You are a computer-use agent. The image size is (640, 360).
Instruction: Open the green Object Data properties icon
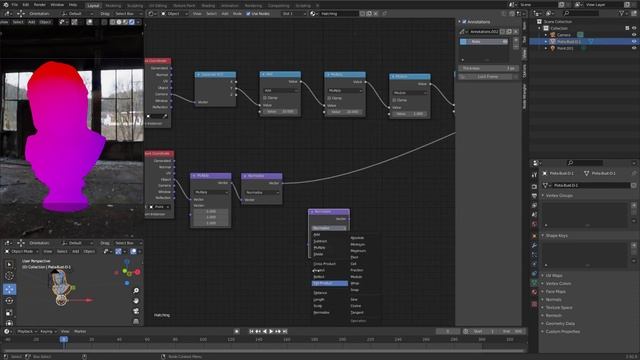point(534,282)
